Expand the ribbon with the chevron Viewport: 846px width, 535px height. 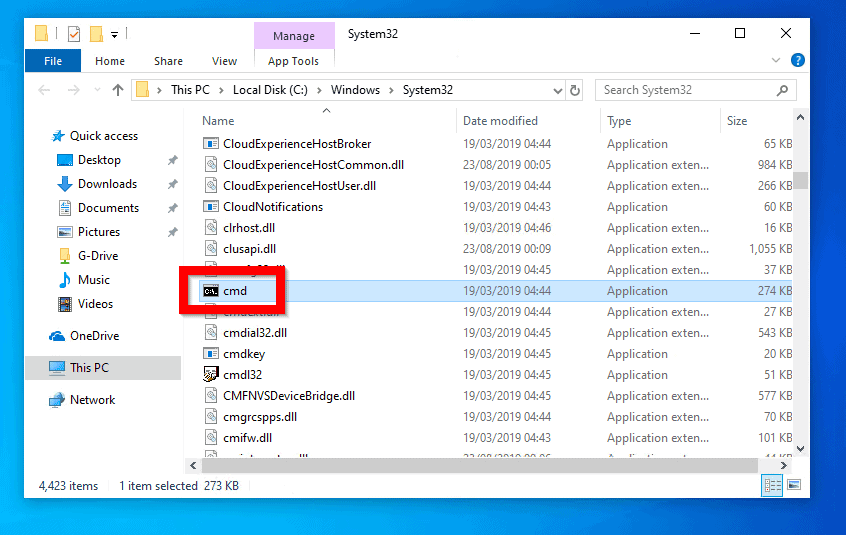[x=776, y=60]
